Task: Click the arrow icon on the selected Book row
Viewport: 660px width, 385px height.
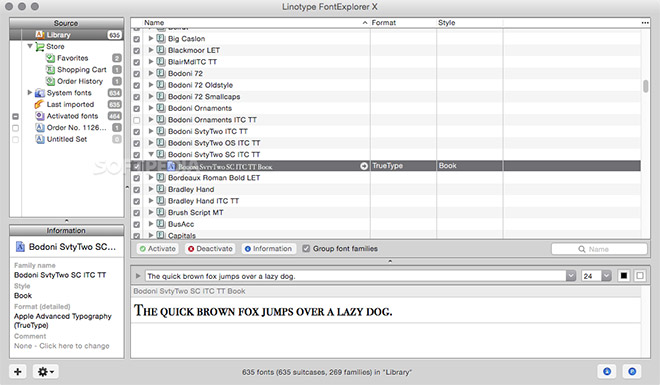Action: coord(364,166)
